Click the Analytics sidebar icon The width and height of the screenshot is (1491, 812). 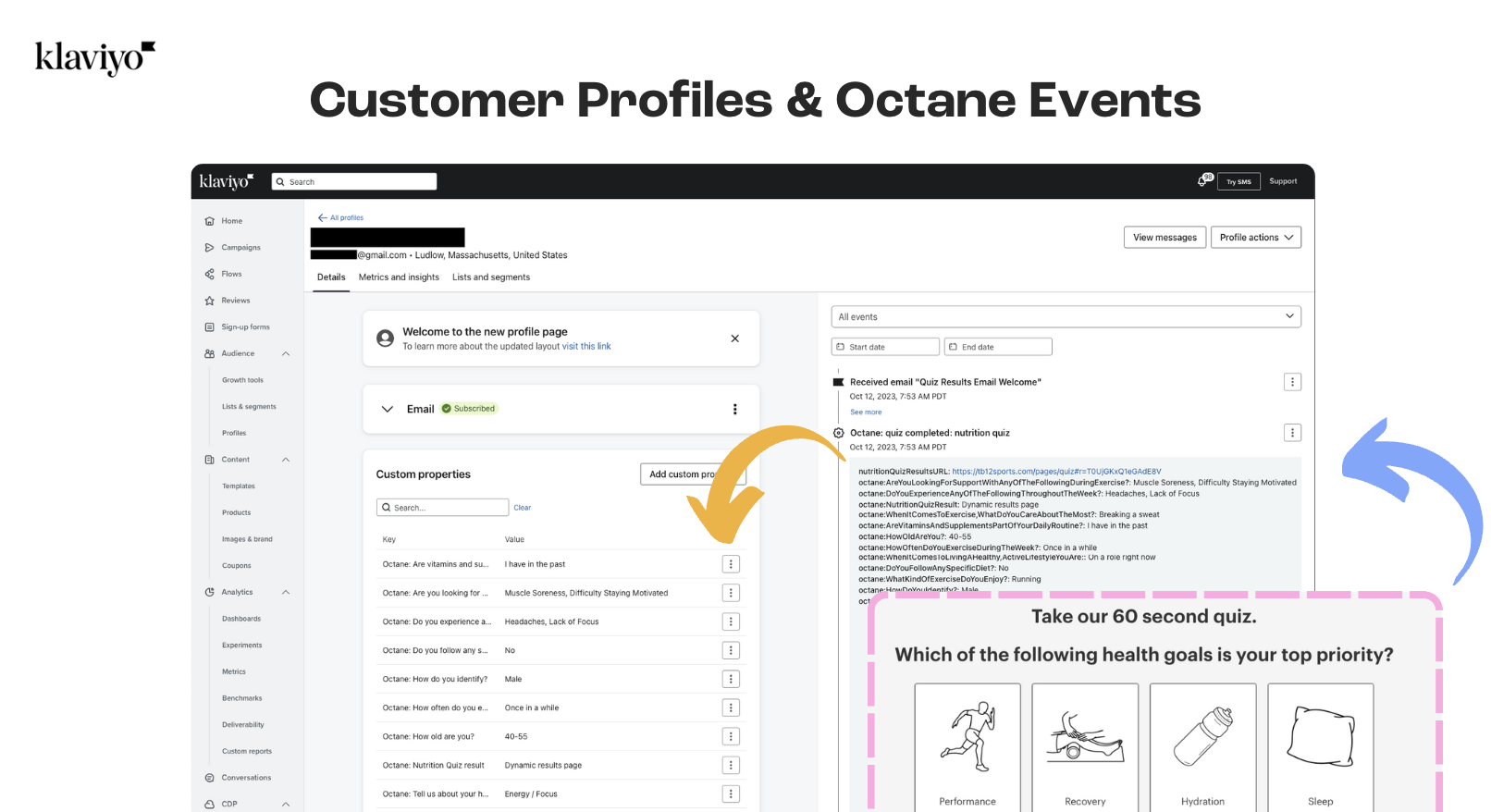(x=209, y=592)
